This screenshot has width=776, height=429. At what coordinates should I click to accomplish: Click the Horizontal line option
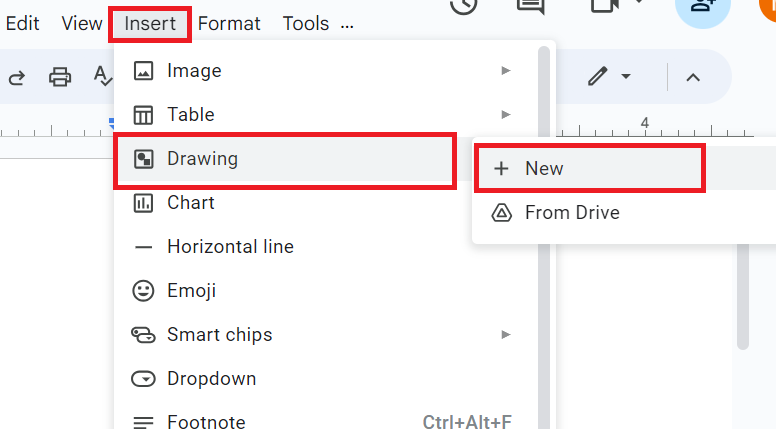(230, 246)
